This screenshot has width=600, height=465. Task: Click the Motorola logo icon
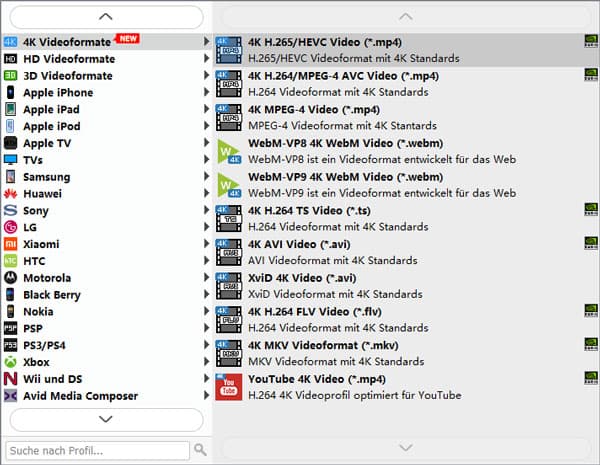tap(11, 278)
